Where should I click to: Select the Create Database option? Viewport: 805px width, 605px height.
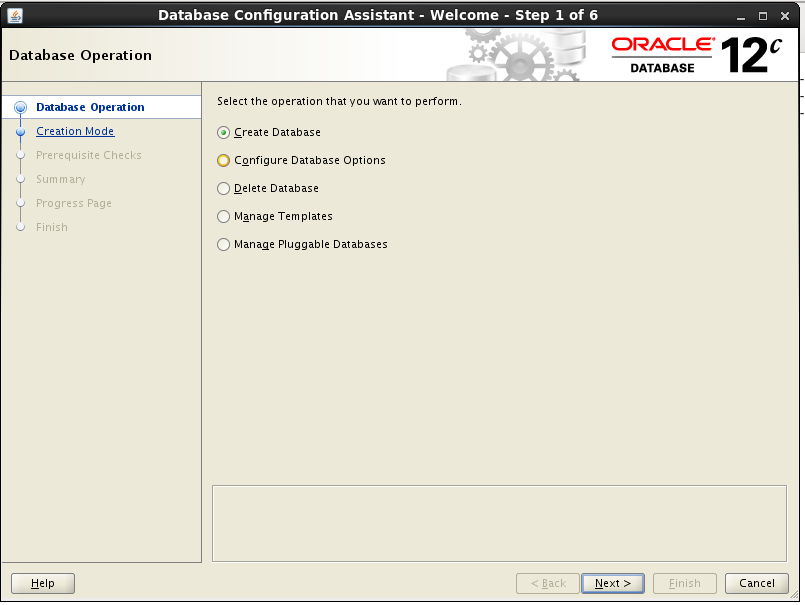point(223,132)
